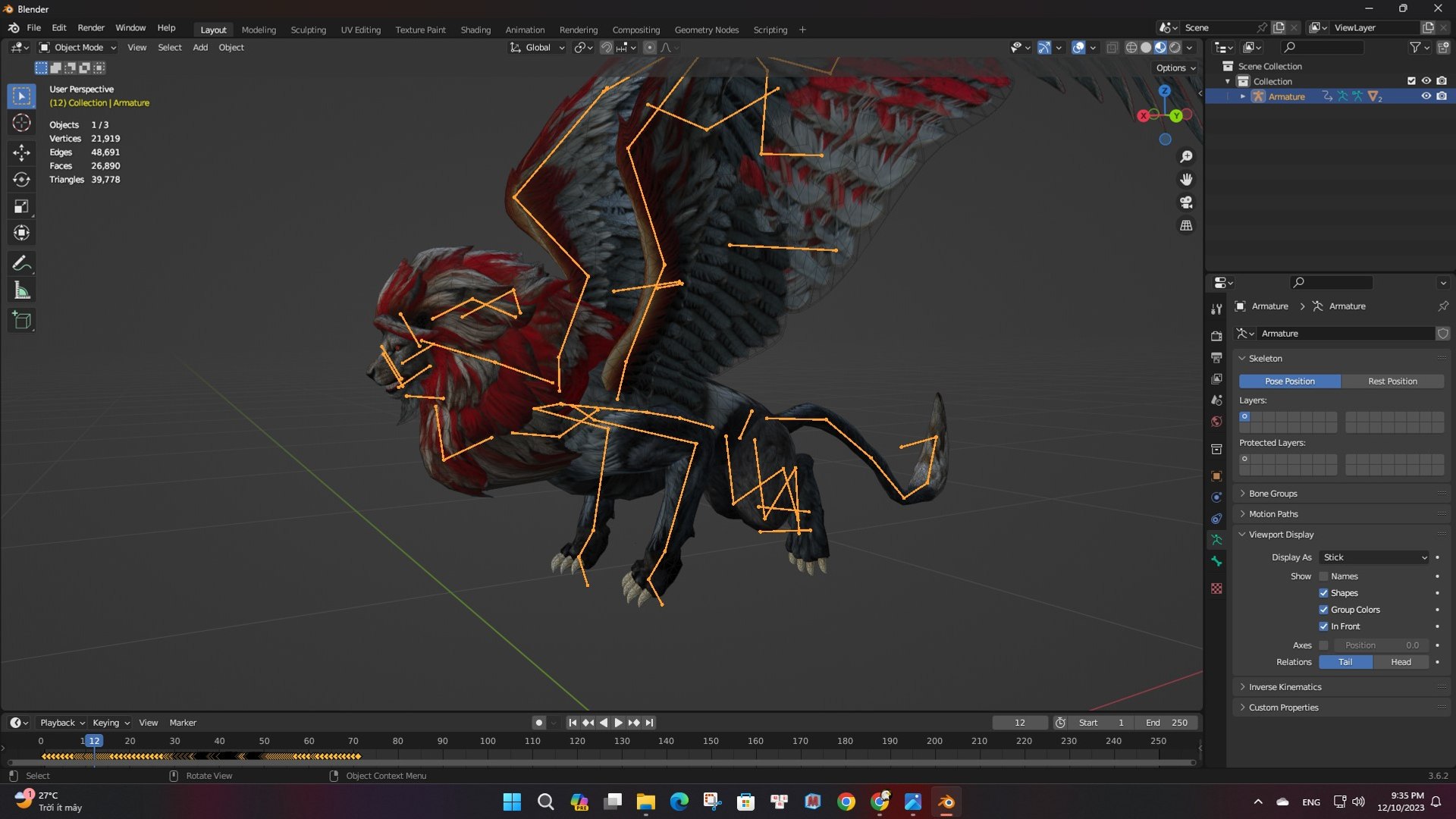The width and height of the screenshot is (1456, 819).
Task: Open Display As Stick dropdown
Action: (x=1375, y=557)
